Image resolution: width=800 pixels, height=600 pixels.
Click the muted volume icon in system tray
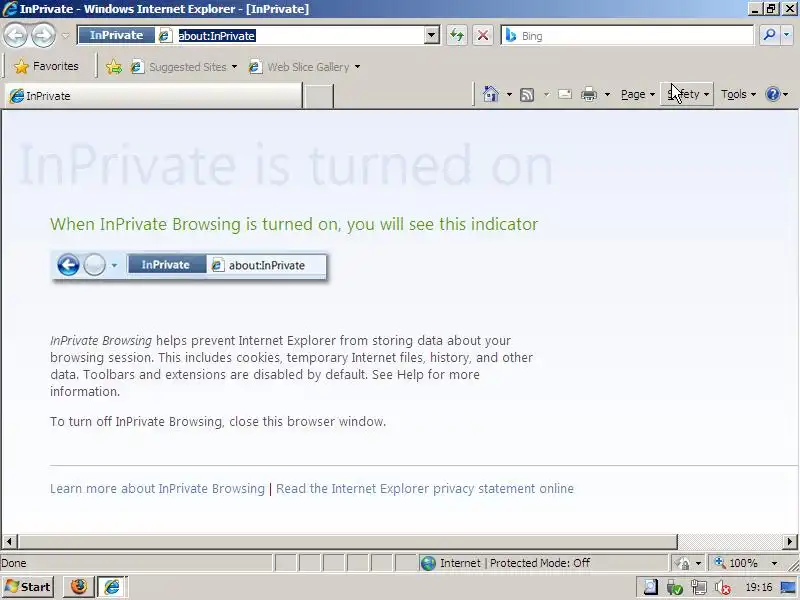click(x=722, y=588)
